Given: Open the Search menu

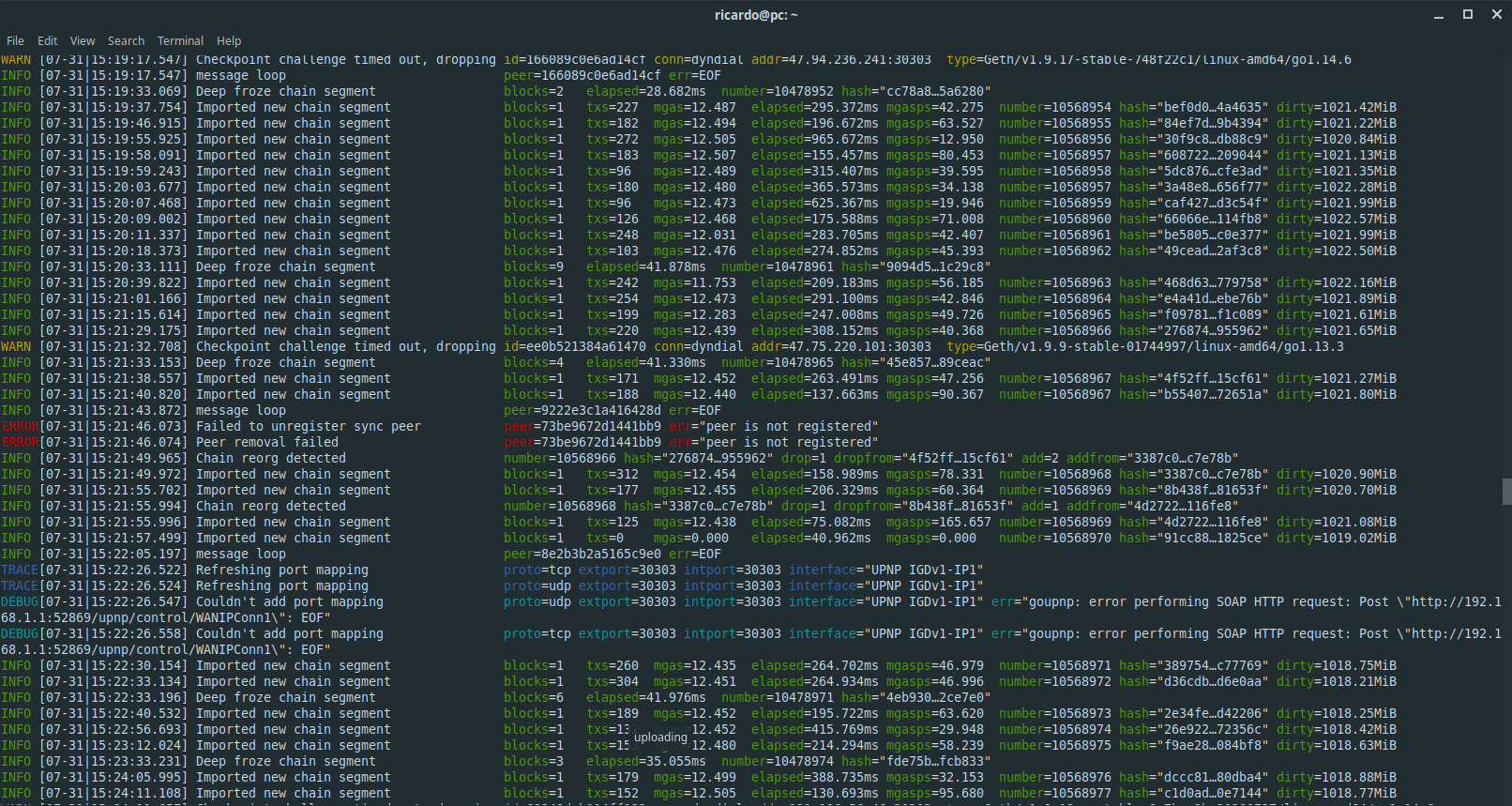Looking at the screenshot, I should click(x=126, y=40).
